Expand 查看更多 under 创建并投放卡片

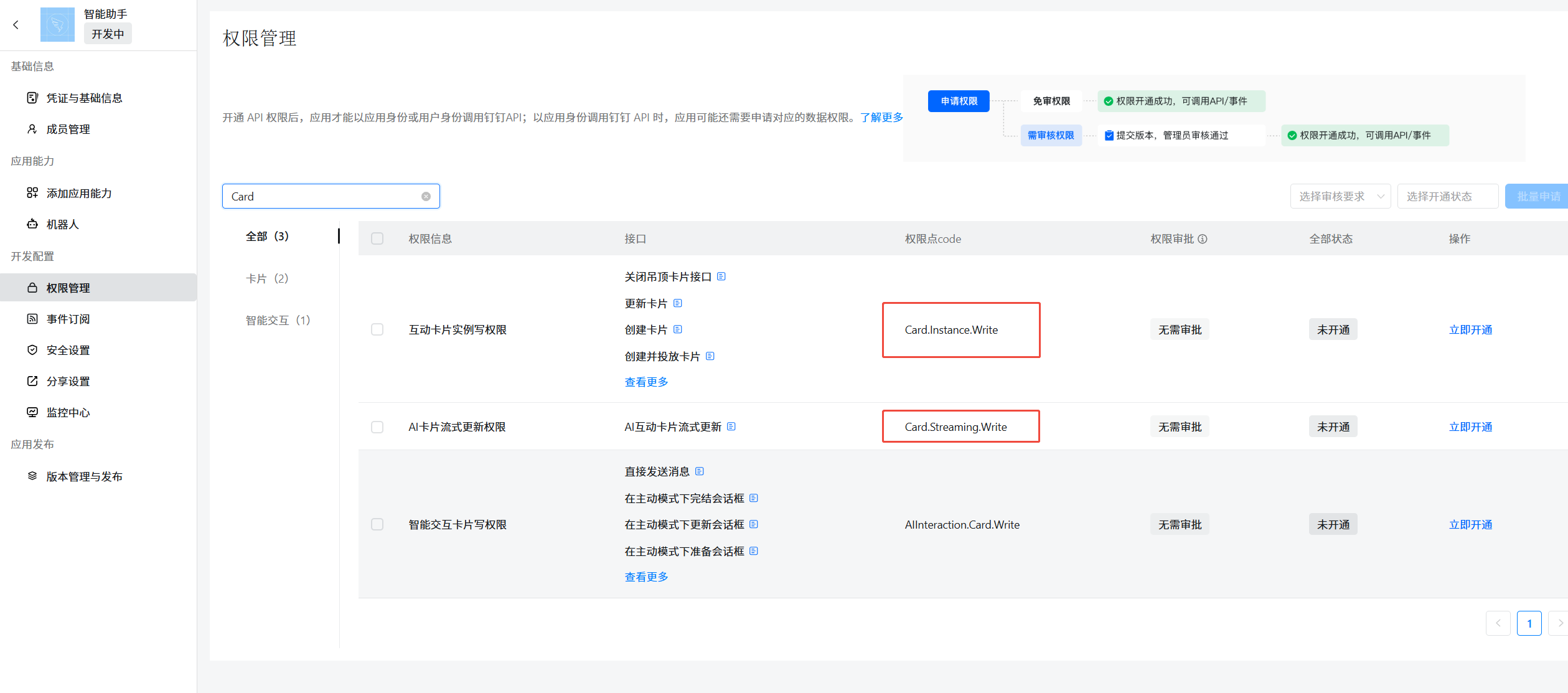click(646, 382)
